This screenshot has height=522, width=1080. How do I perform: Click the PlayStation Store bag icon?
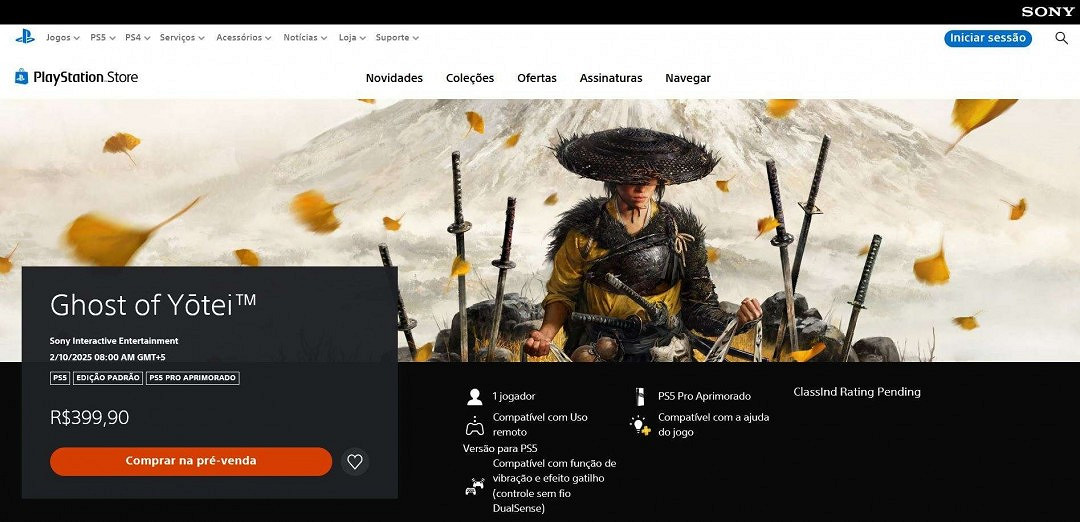(x=21, y=77)
